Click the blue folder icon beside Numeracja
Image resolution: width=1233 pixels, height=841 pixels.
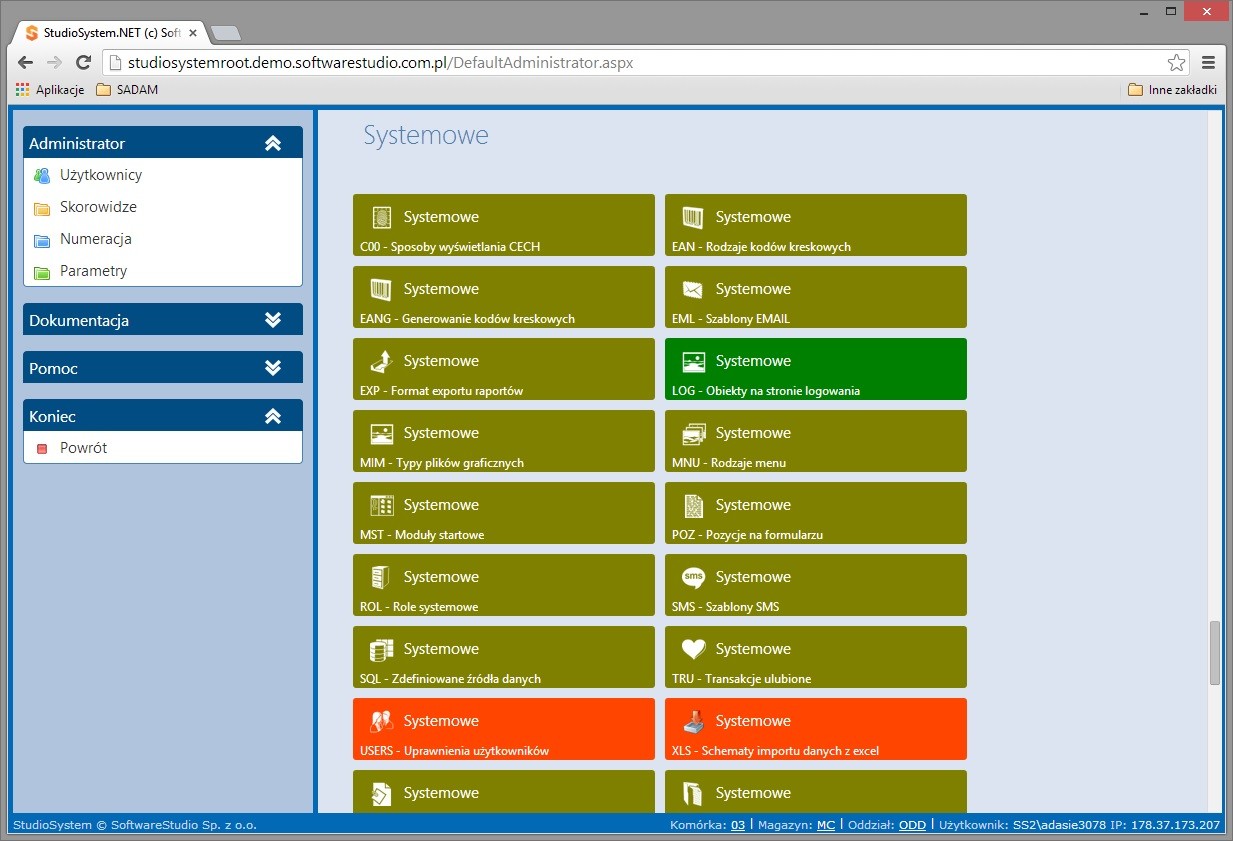[41, 240]
